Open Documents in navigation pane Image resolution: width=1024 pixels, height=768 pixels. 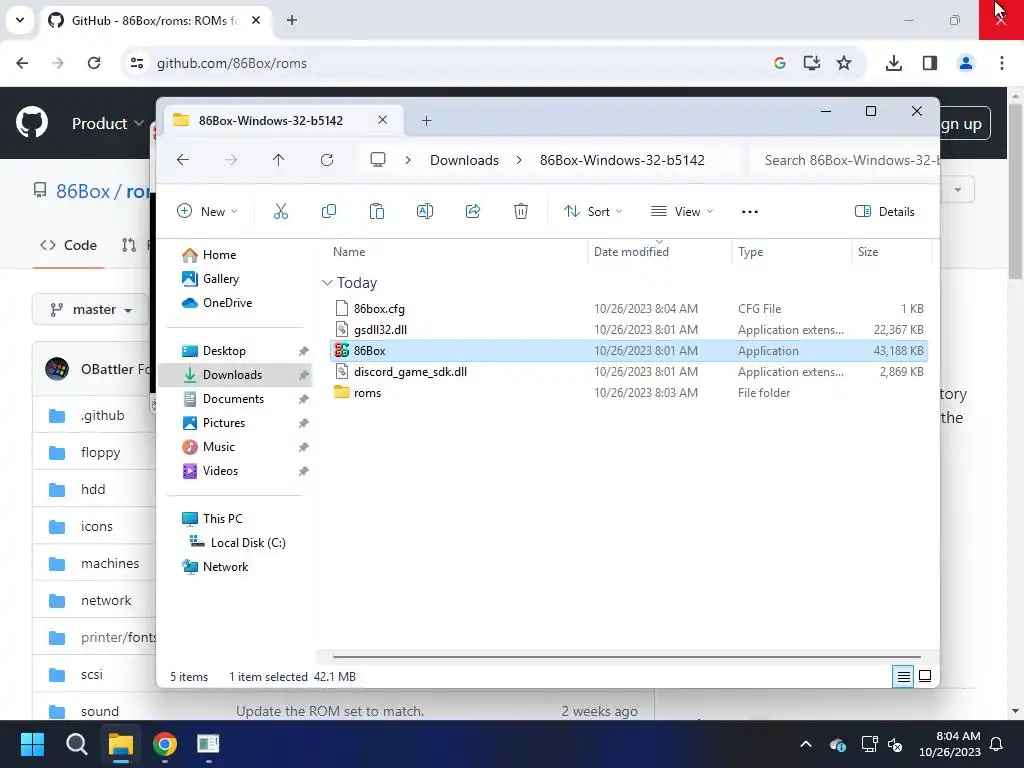233,399
